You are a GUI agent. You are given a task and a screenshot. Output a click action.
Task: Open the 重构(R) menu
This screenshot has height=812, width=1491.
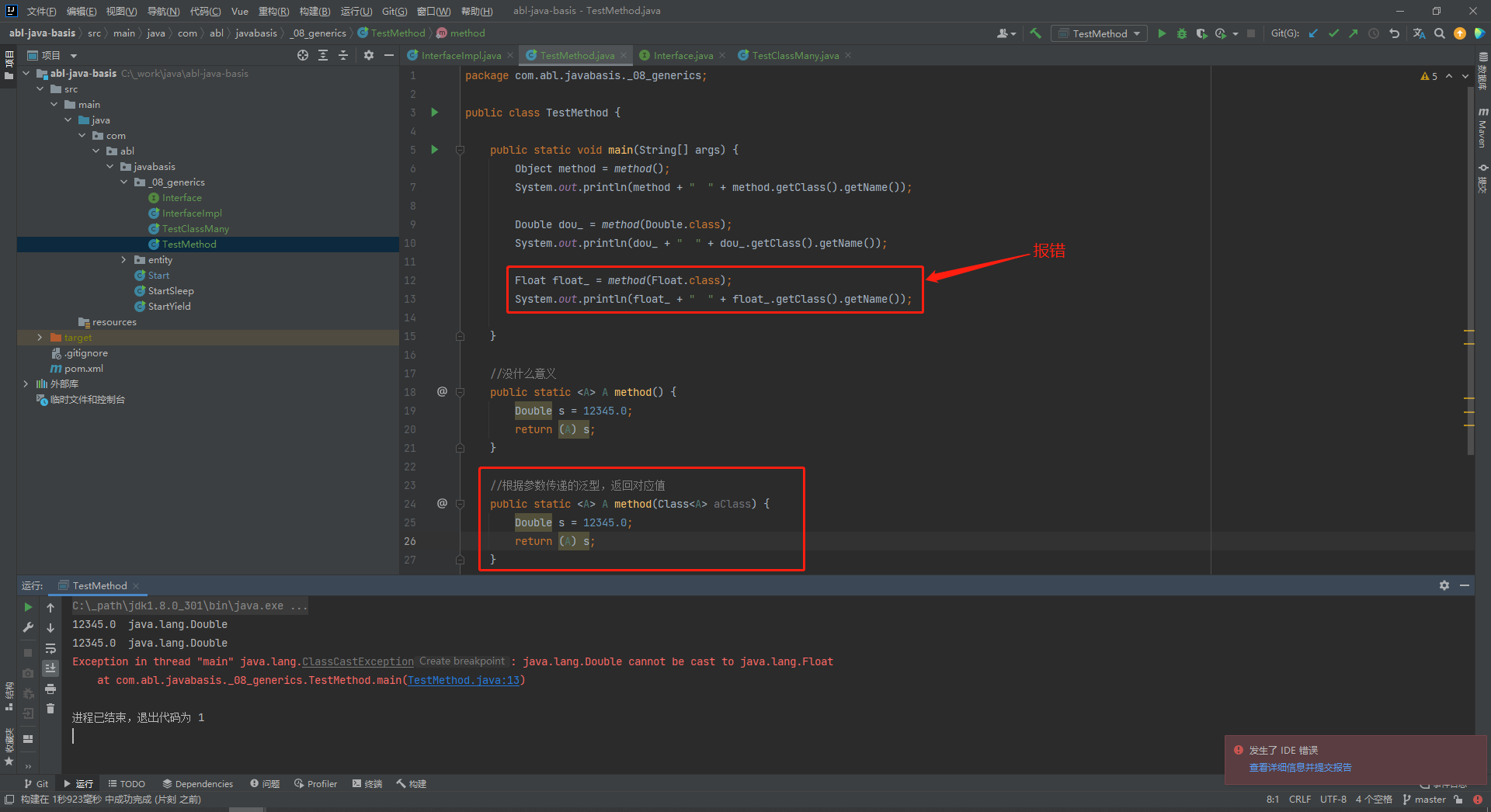273,11
